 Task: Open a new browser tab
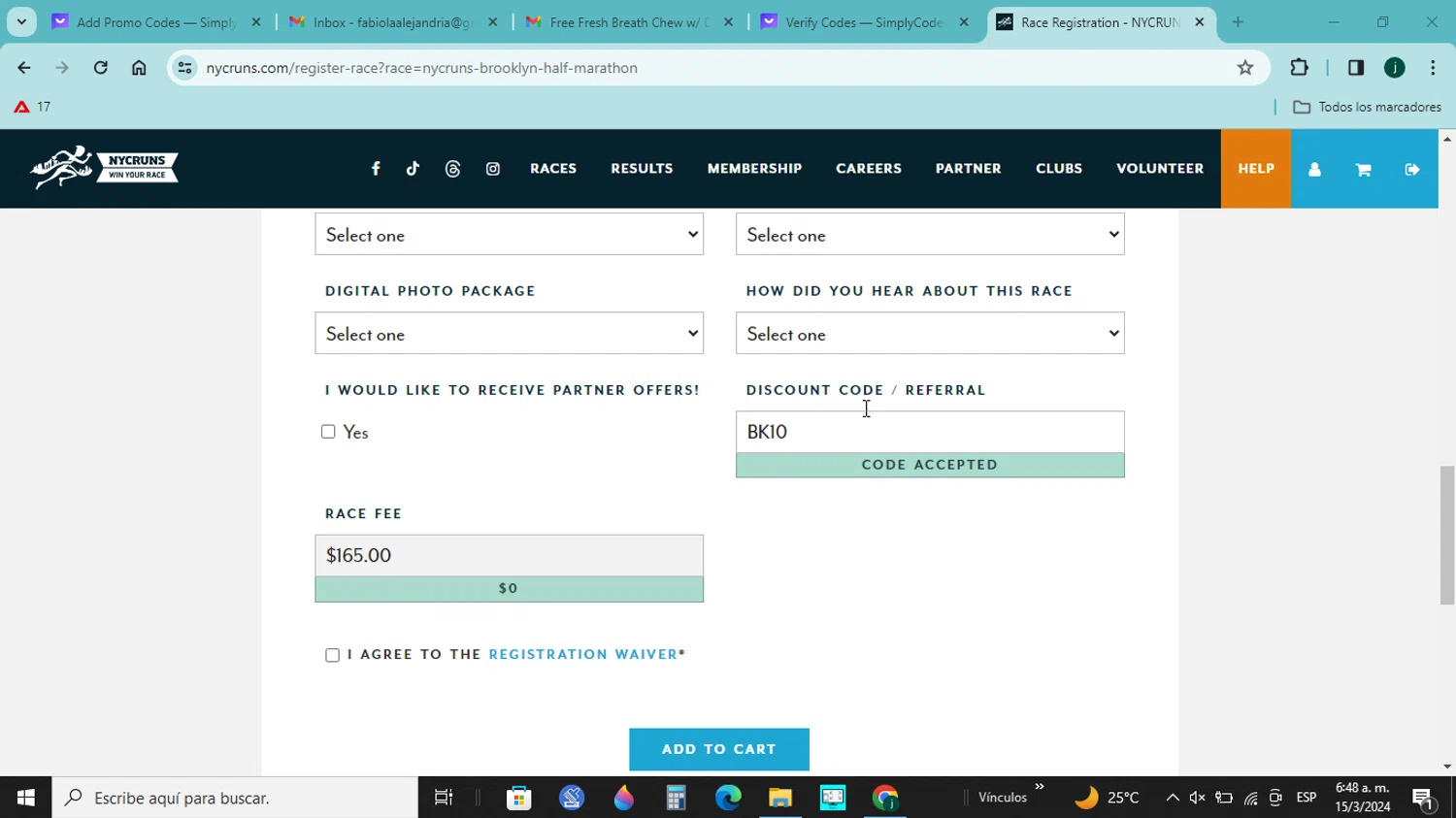tap(1238, 22)
